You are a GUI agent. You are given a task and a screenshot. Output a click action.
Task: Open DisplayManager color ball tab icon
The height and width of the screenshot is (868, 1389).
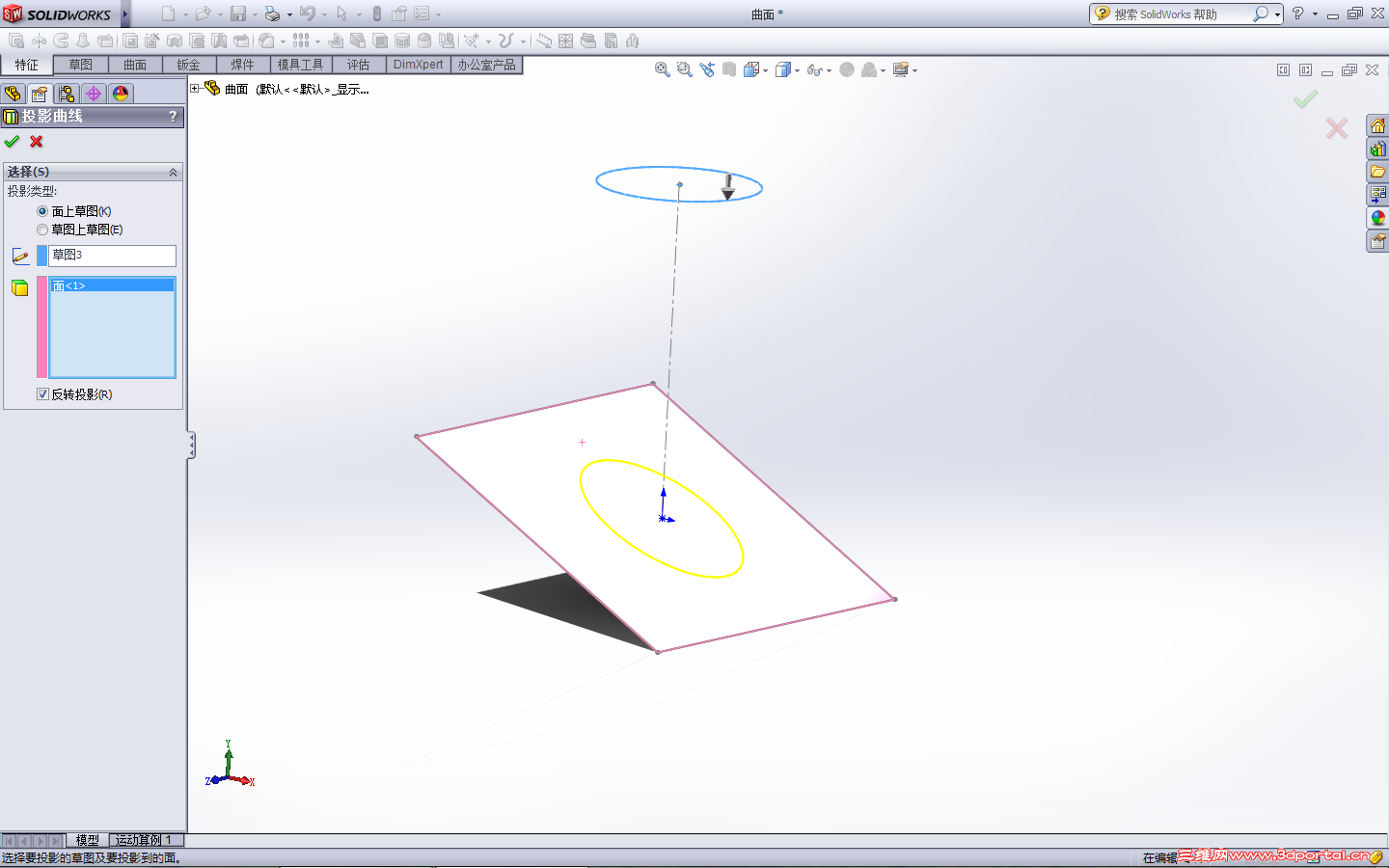(x=121, y=94)
